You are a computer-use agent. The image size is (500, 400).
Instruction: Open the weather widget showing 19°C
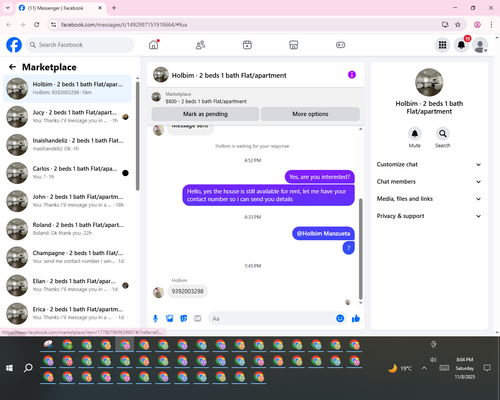(x=400, y=368)
